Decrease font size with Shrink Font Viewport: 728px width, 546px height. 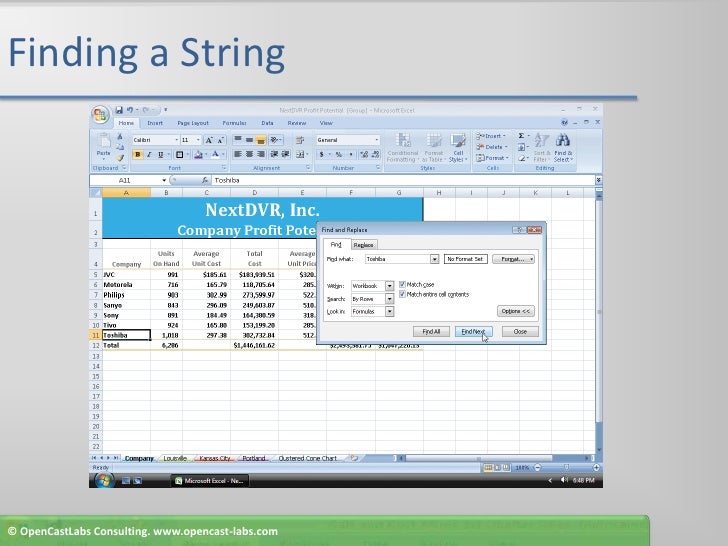(221, 140)
